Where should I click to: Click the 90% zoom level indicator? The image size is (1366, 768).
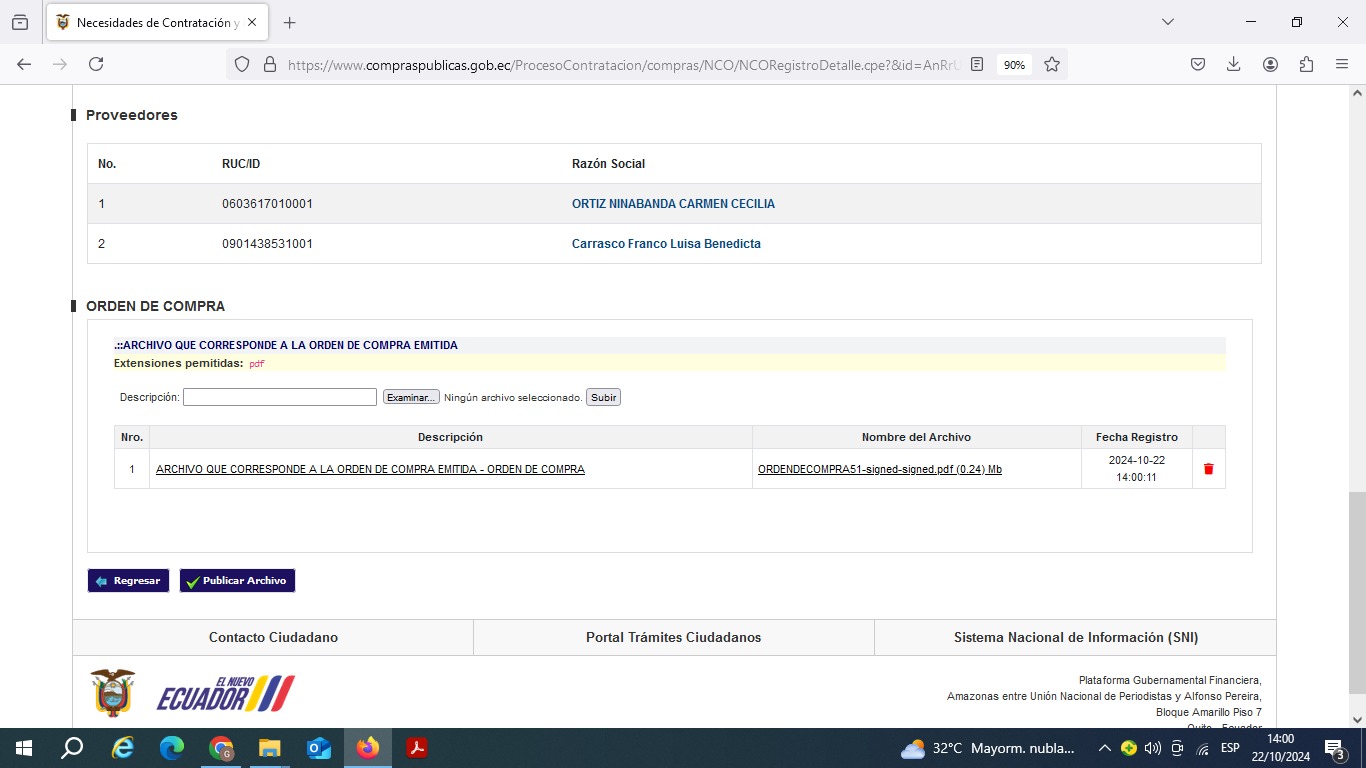pos(1014,64)
